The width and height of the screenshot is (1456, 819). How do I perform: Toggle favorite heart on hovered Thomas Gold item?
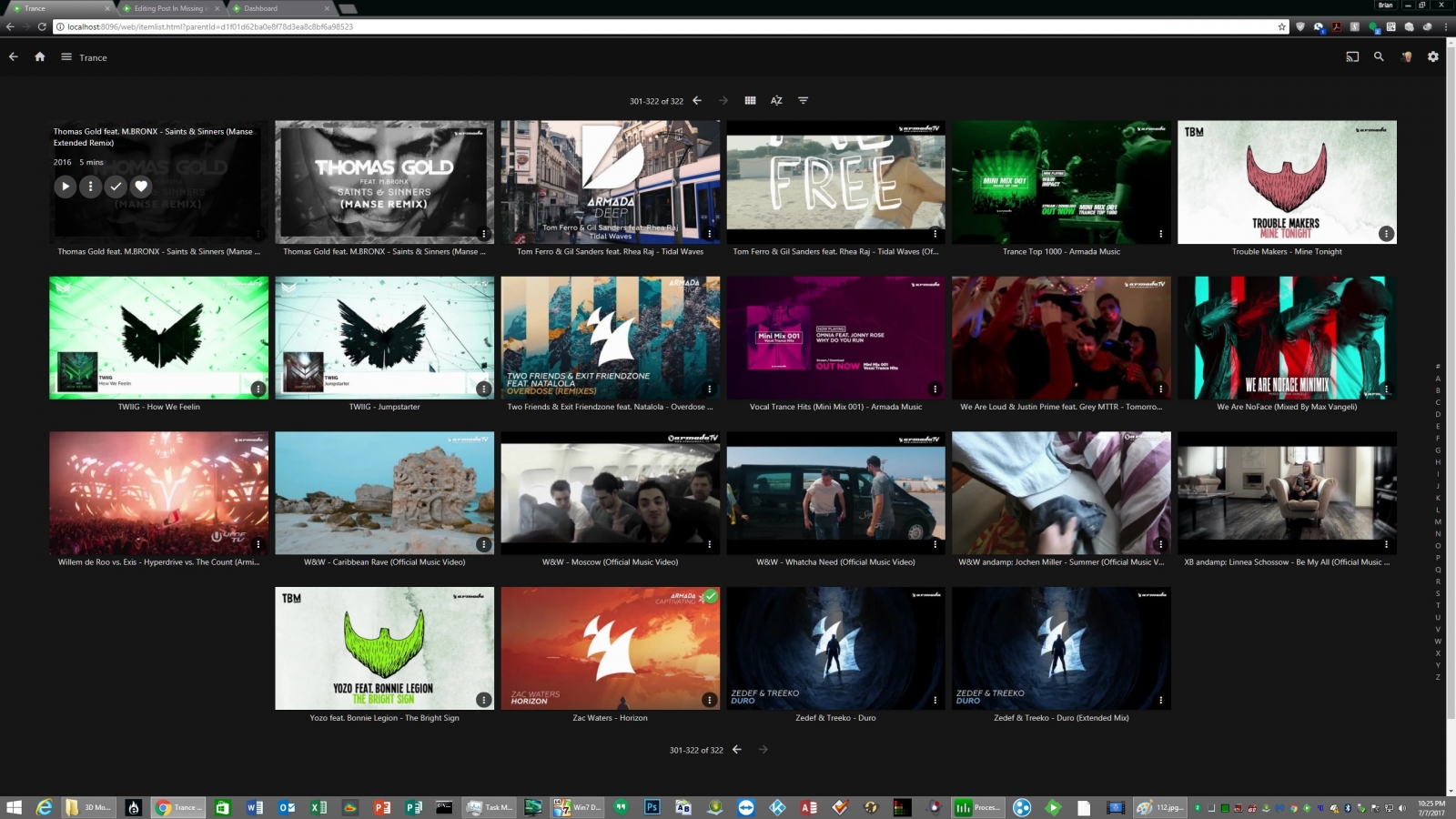click(141, 187)
